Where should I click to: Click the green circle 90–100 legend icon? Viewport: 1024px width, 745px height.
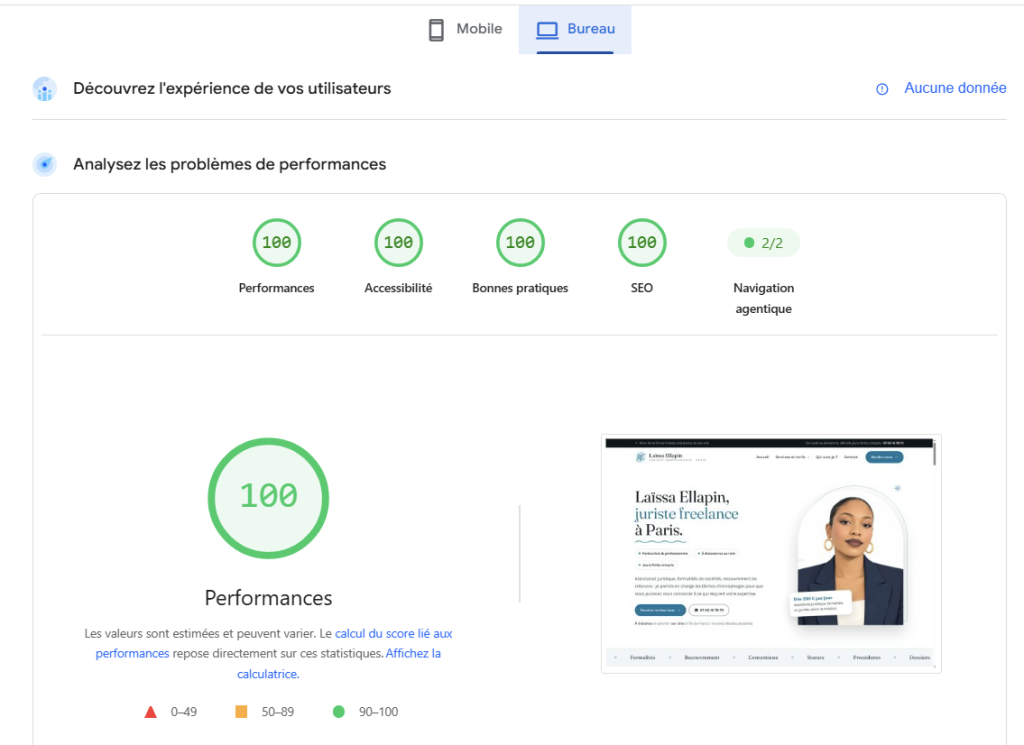point(338,712)
